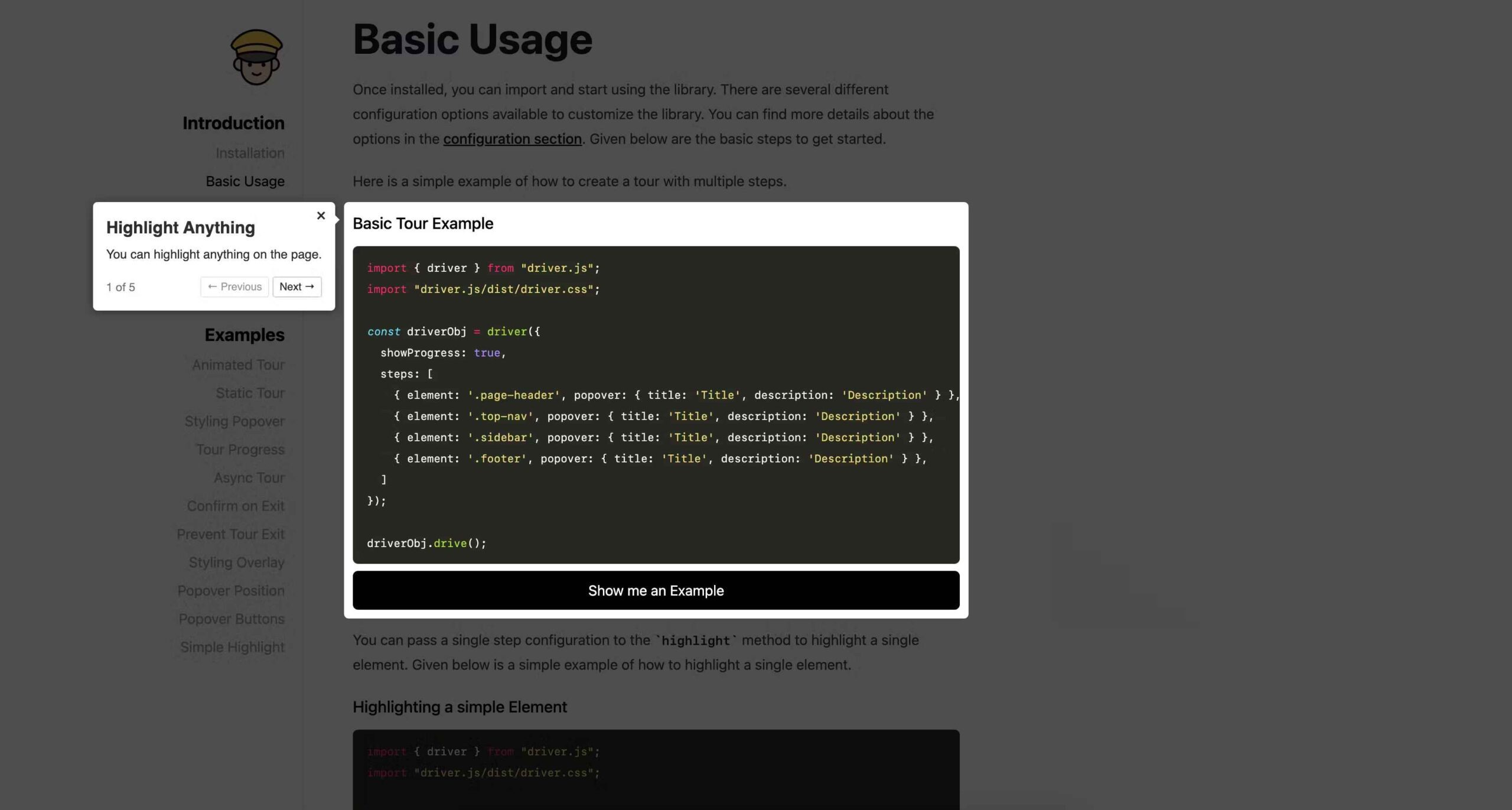Click Highlighting a simple Element heading

coord(460,707)
